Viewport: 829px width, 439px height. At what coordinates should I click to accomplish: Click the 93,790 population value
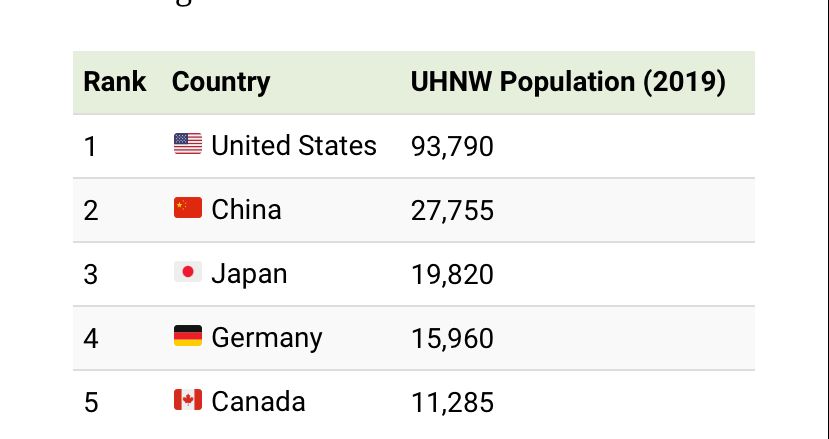pos(452,147)
